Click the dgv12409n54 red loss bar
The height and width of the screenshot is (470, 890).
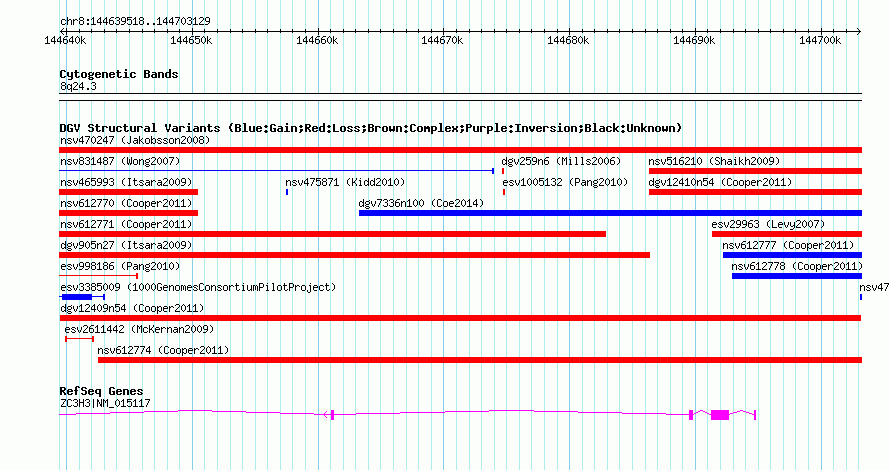click(x=460, y=318)
